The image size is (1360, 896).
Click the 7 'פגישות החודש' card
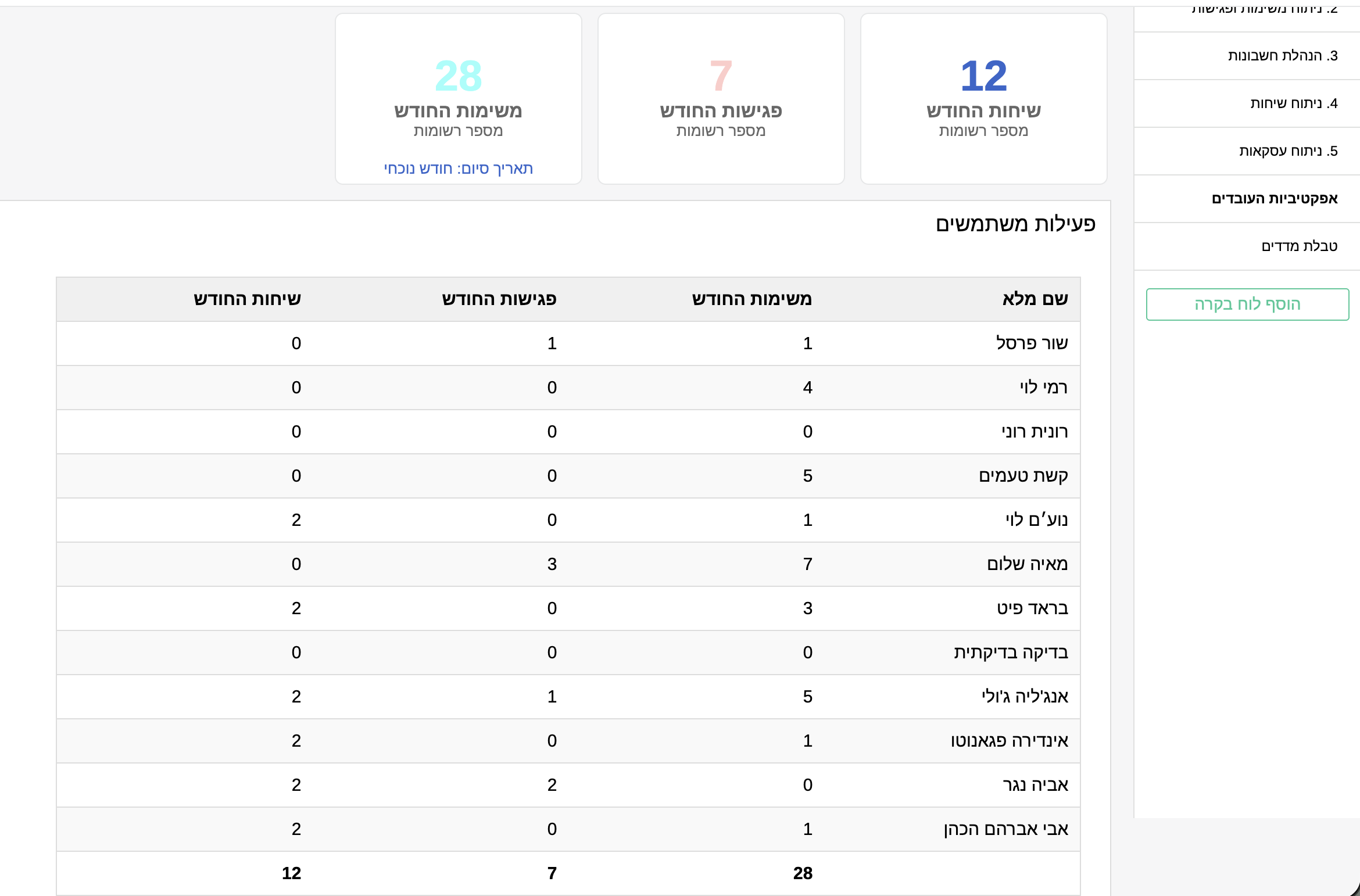click(721, 99)
